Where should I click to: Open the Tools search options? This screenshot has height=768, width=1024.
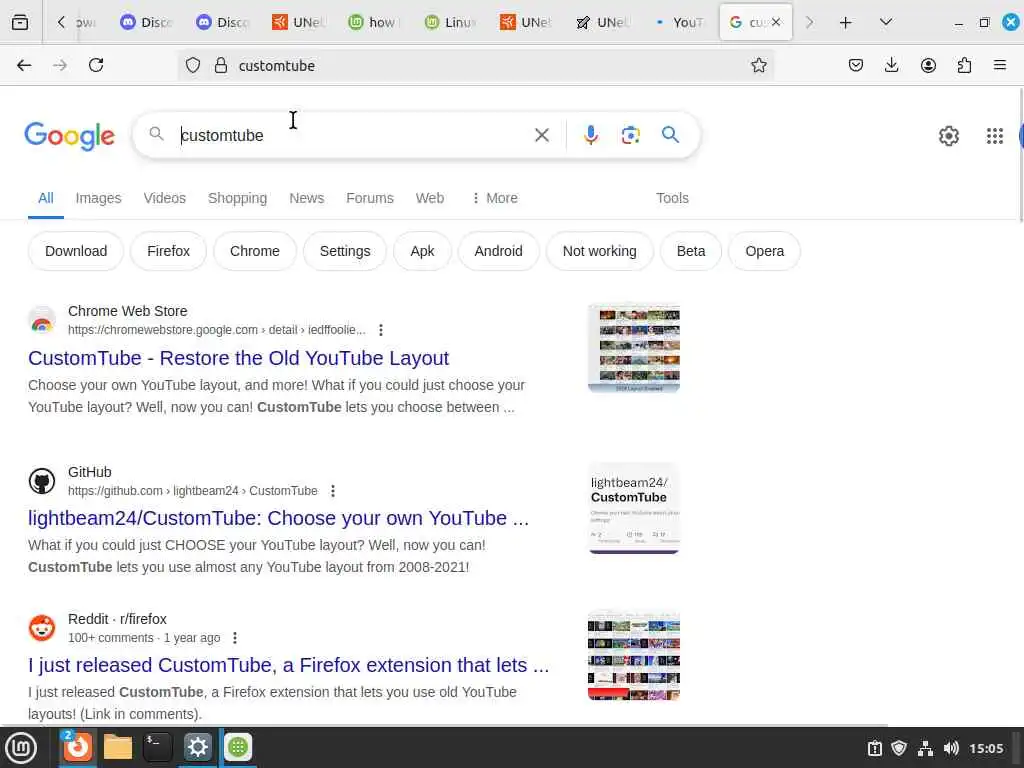click(x=672, y=198)
